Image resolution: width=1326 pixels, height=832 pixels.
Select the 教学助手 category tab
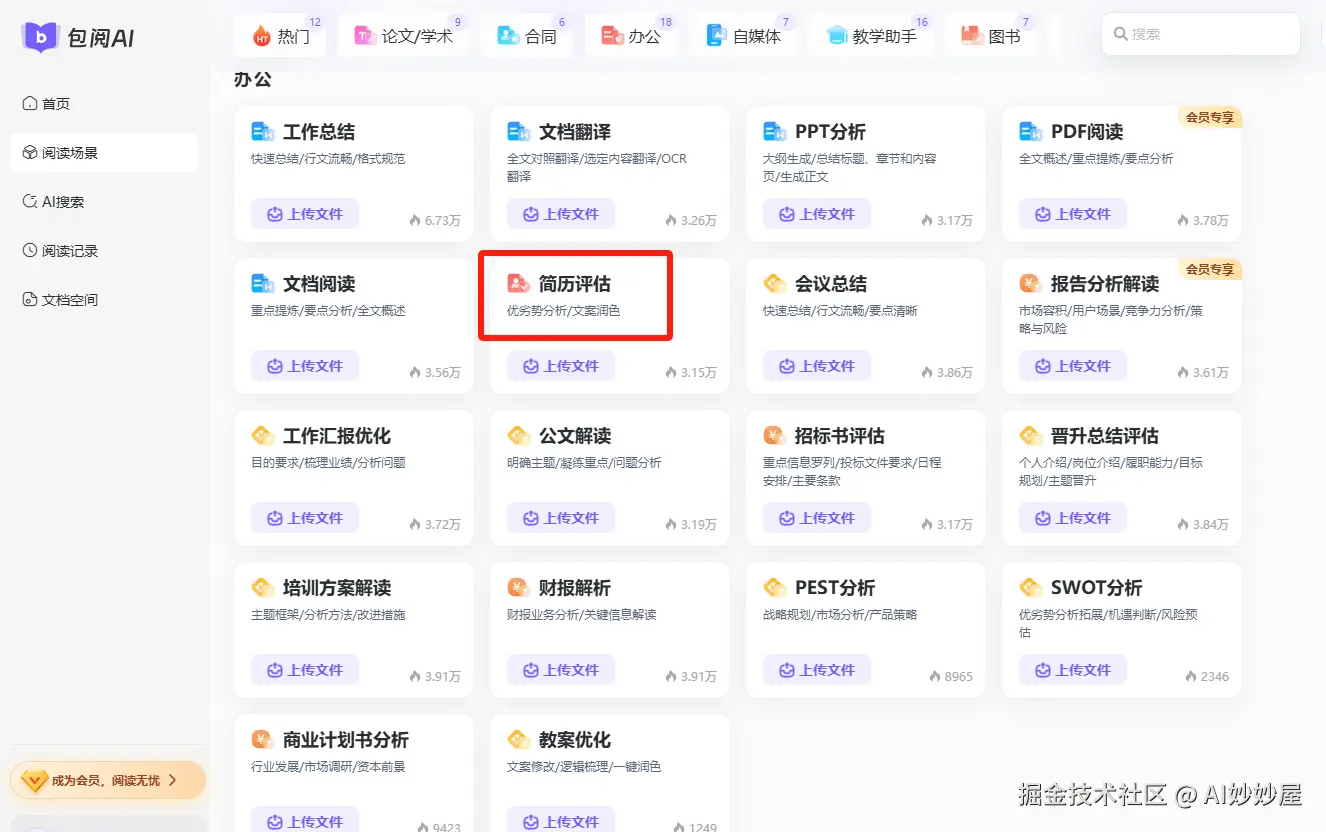click(x=871, y=36)
